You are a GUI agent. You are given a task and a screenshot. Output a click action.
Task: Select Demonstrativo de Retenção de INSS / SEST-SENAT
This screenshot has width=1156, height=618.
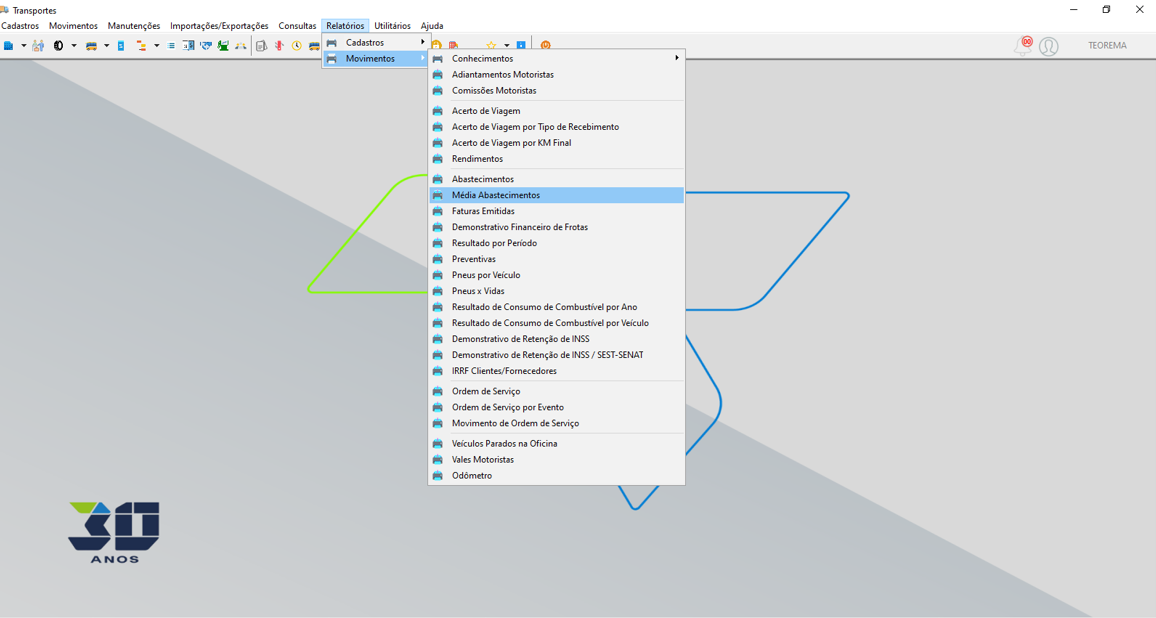[557, 355]
